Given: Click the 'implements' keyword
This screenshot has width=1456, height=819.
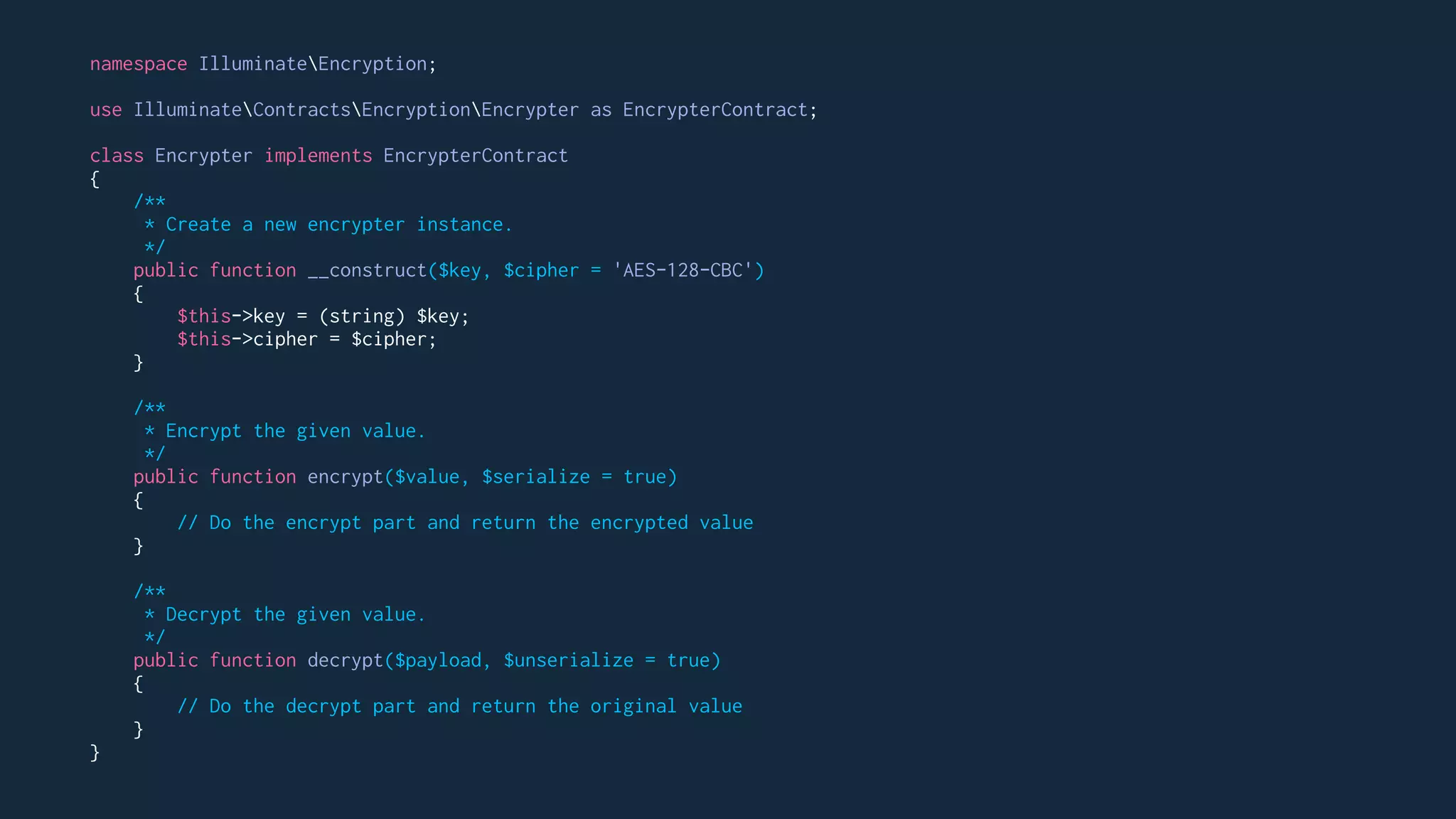Looking at the screenshot, I should coord(318,156).
